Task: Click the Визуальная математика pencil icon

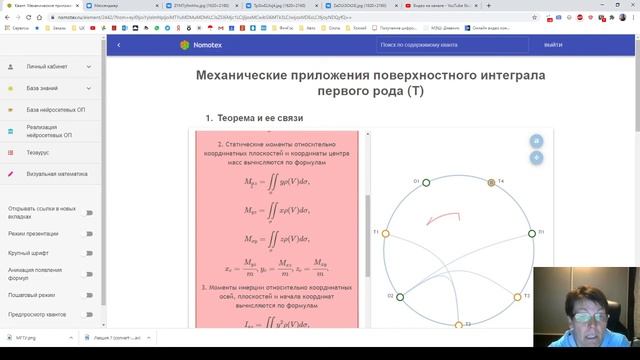Action: pos(11,174)
